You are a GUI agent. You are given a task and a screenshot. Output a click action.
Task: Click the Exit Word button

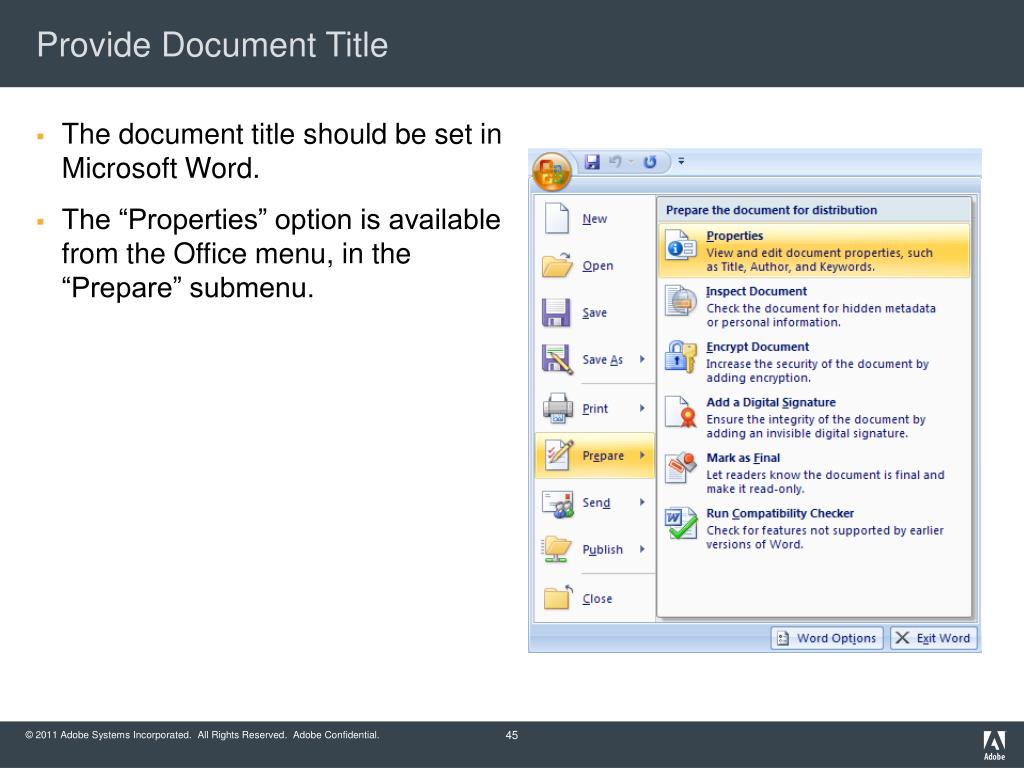point(934,638)
